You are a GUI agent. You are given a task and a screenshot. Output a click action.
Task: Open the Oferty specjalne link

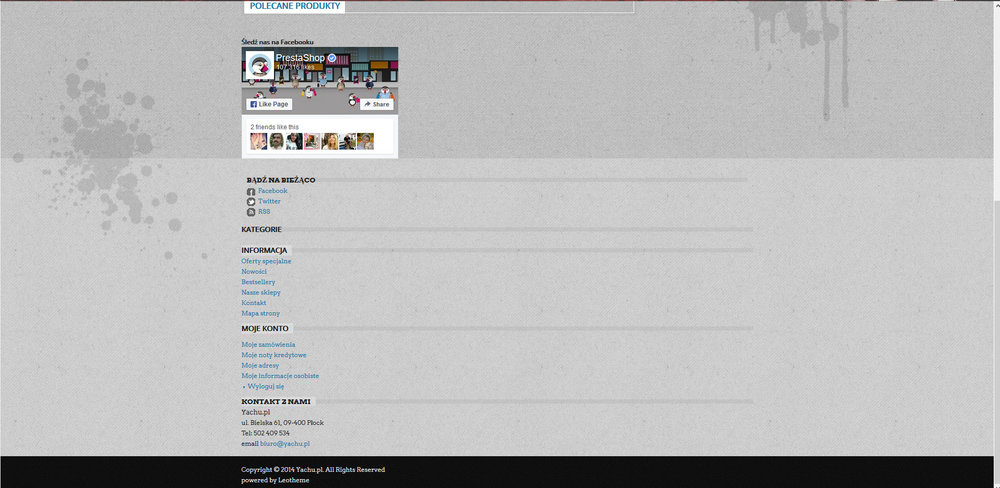pyautogui.click(x=266, y=261)
